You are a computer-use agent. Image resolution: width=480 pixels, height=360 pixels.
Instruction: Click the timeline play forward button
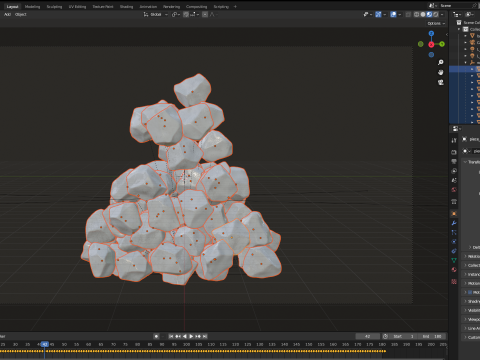pos(191,336)
